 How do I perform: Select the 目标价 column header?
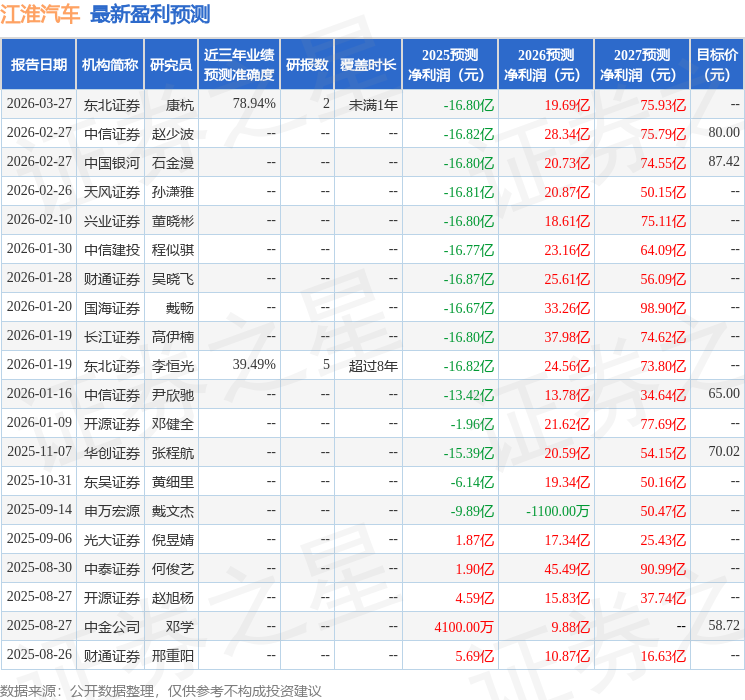tap(717, 64)
